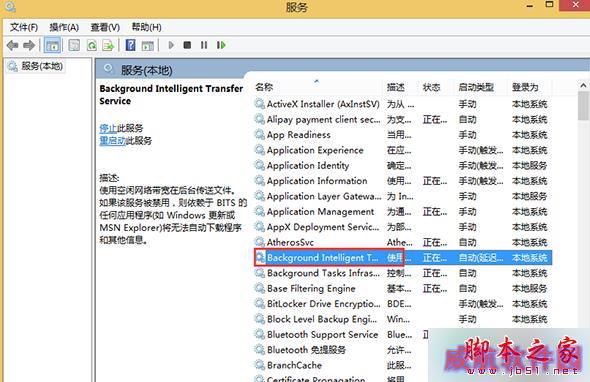Image resolution: width=590 pixels, height=382 pixels.
Task: Click the gear icon beside ActiveX Installer
Action: click(259, 103)
